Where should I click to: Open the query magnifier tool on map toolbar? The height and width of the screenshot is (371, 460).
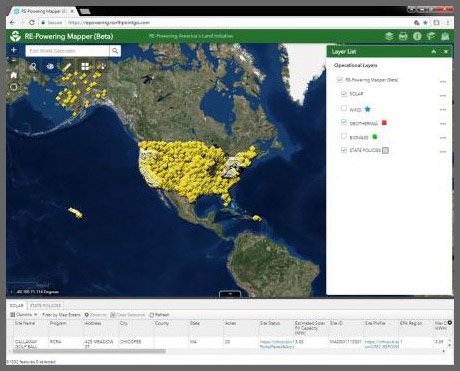point(33,66)
